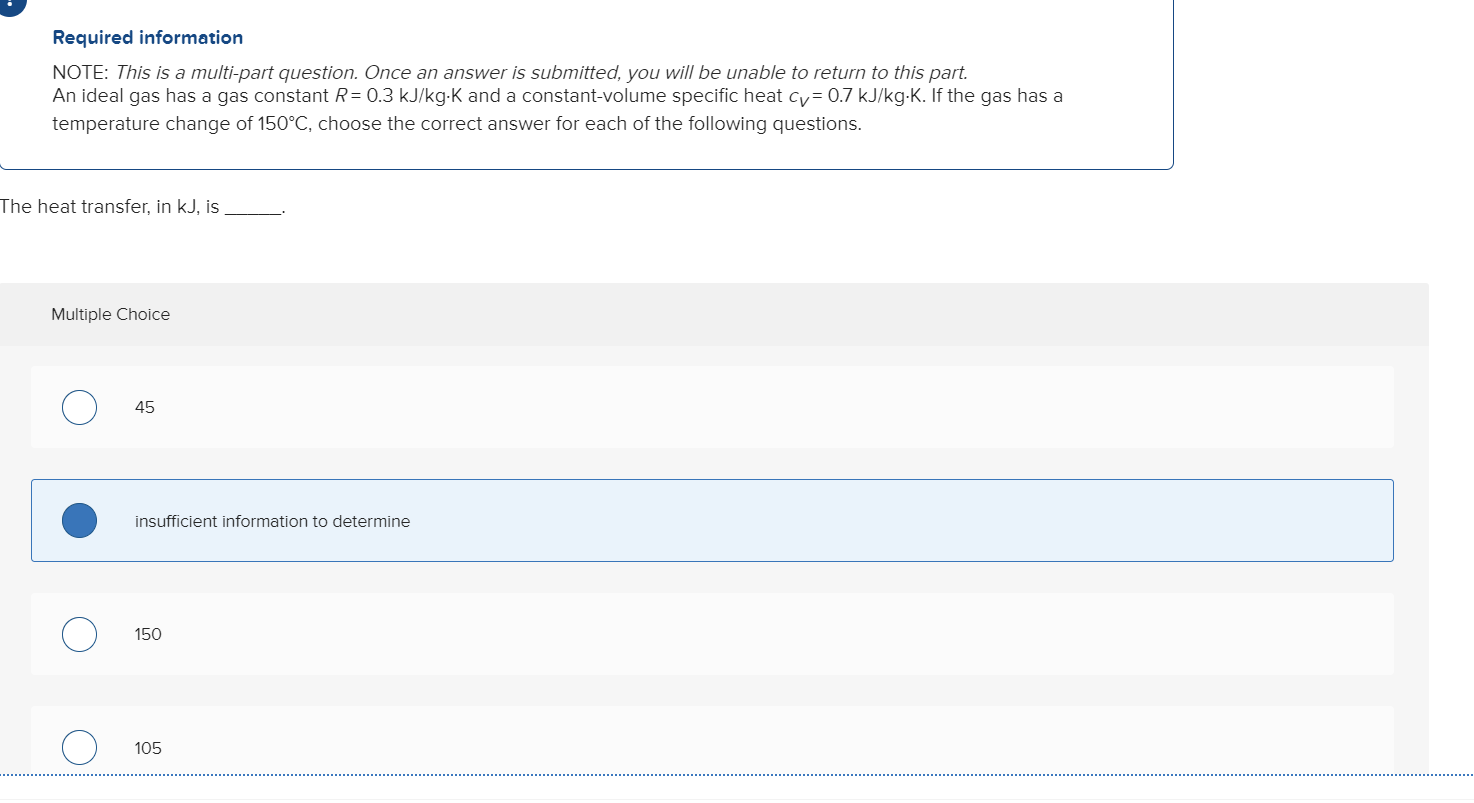Select the radio button for 150
Viewport: 1474px width, 803px height.
(79, 634)
